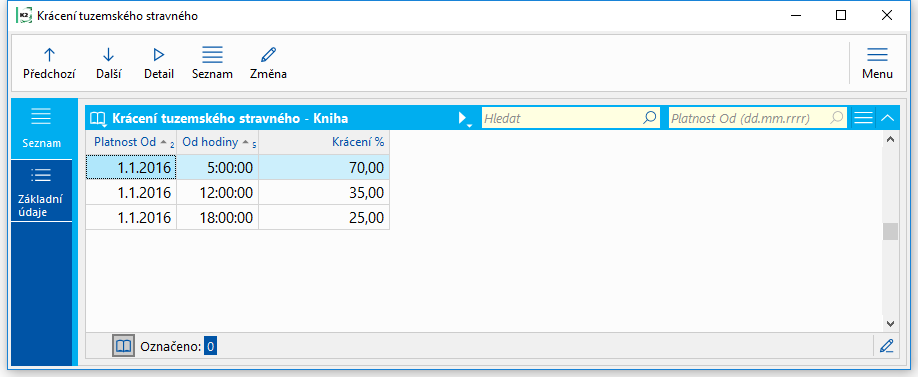Collapse the panel with the chevron-up button

(x=887, y=118)
